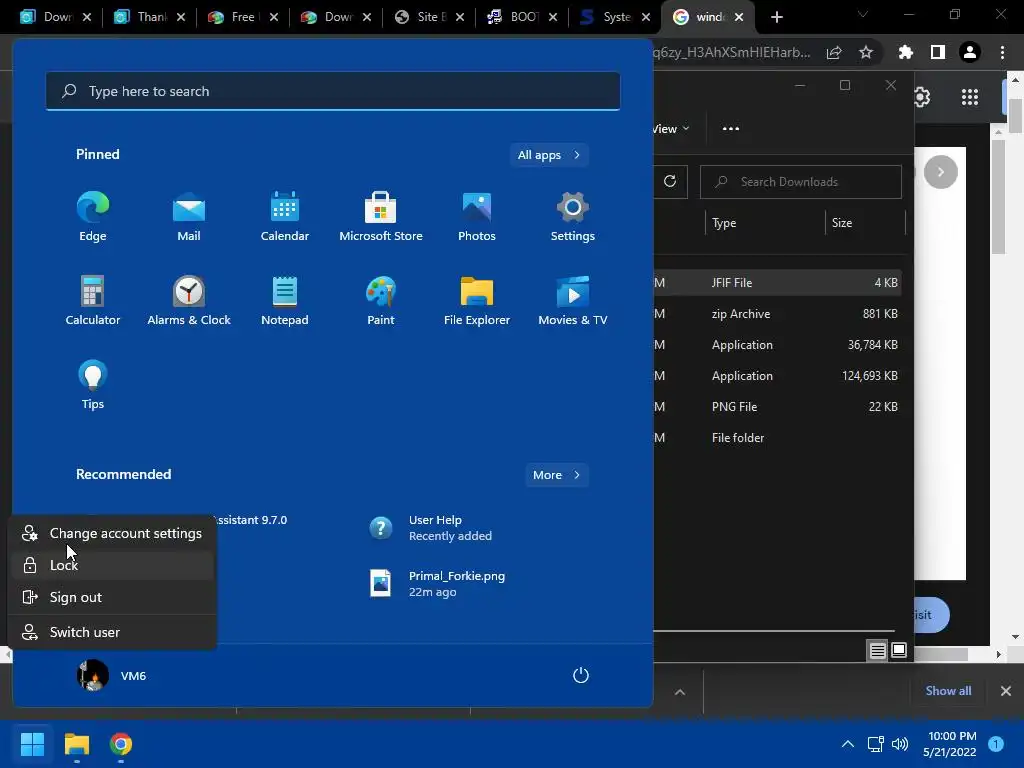
Task: Click Show all downloads
Action: (x=948, y=691)
